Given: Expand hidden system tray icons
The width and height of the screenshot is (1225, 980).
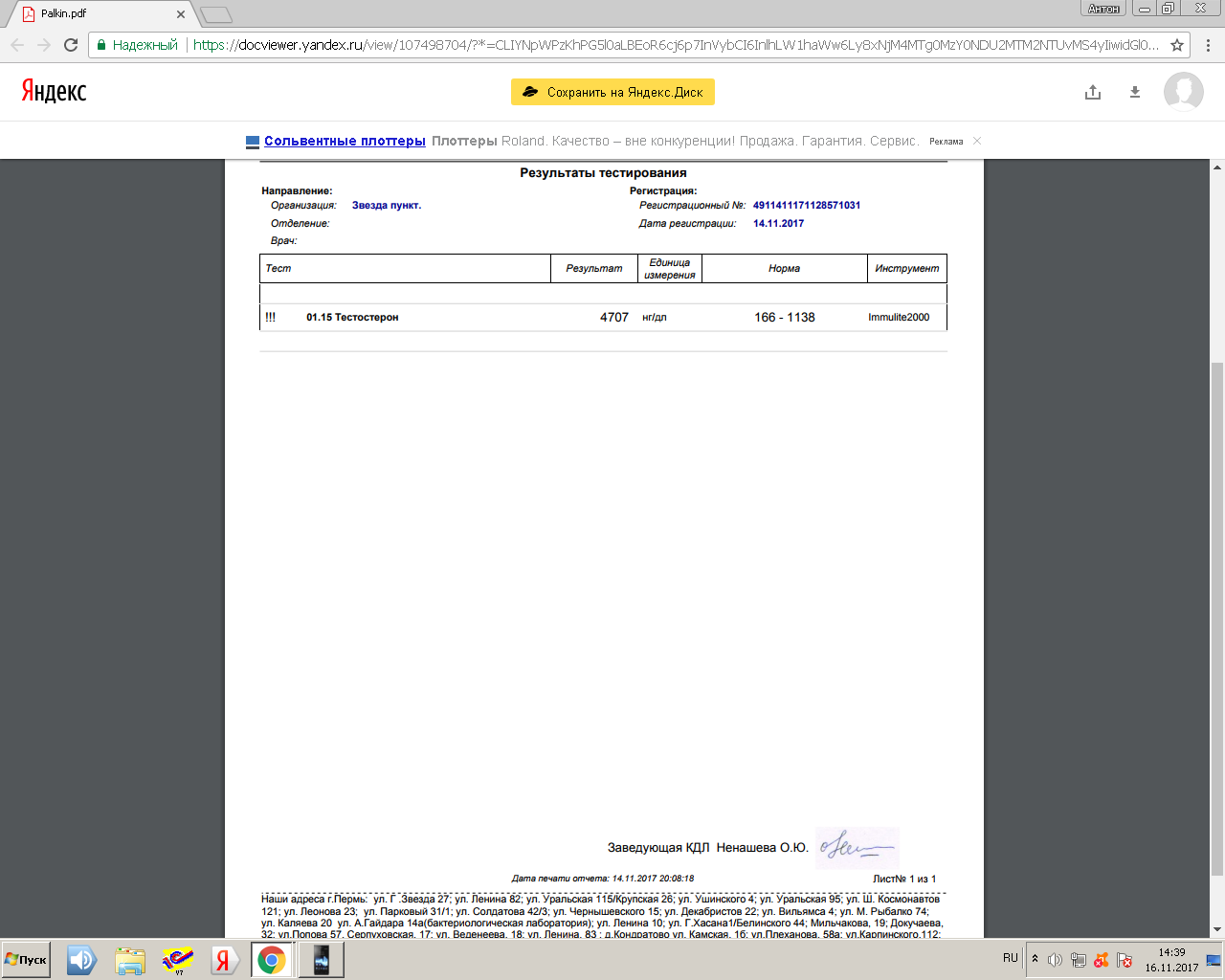Looking at the screenshot, I should [x=1035, y=959].
